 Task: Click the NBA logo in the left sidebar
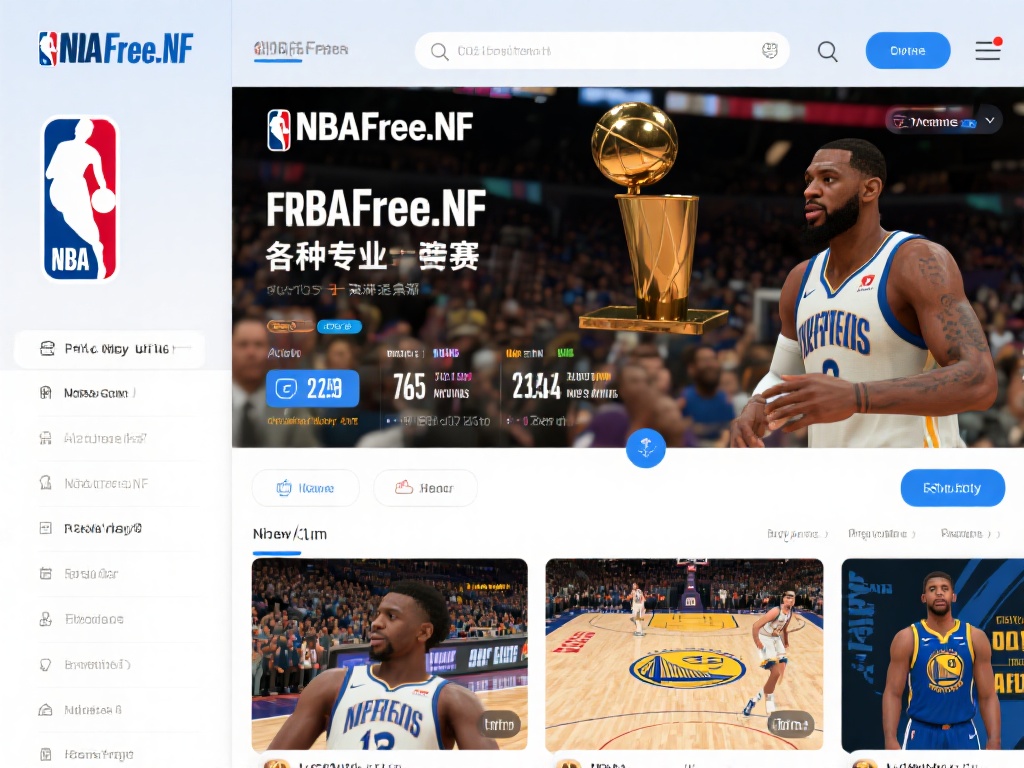[80, 199]
